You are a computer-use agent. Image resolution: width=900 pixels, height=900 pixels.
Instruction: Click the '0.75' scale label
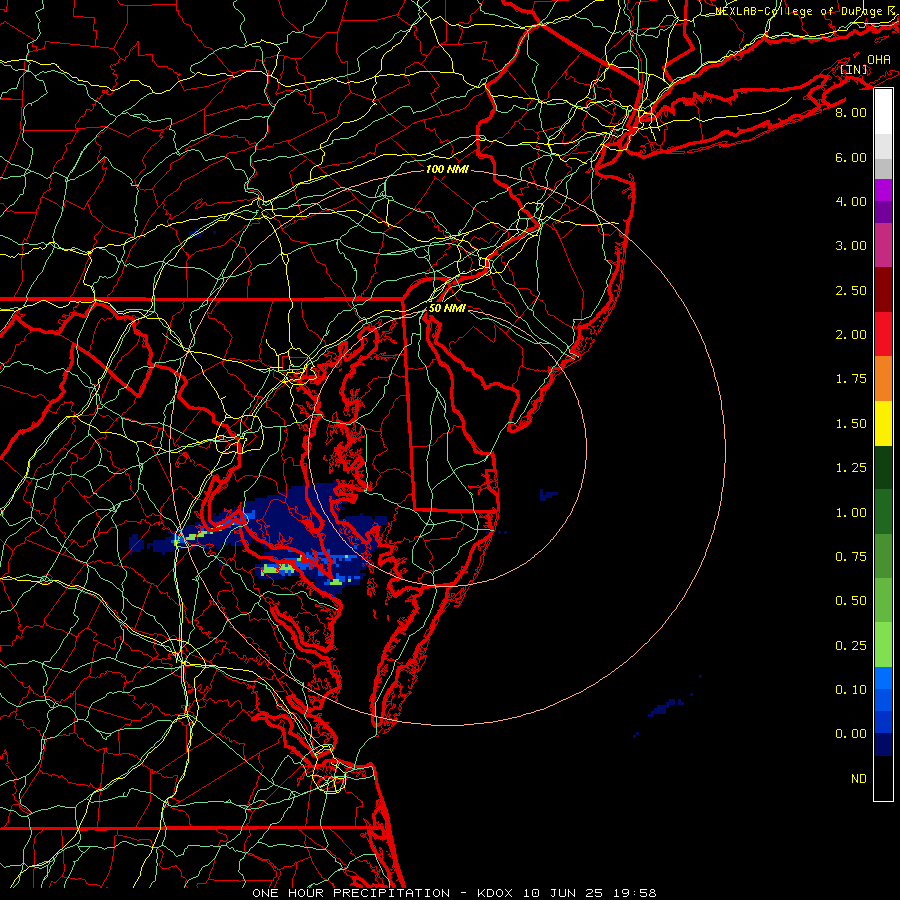tap(851, 557)
